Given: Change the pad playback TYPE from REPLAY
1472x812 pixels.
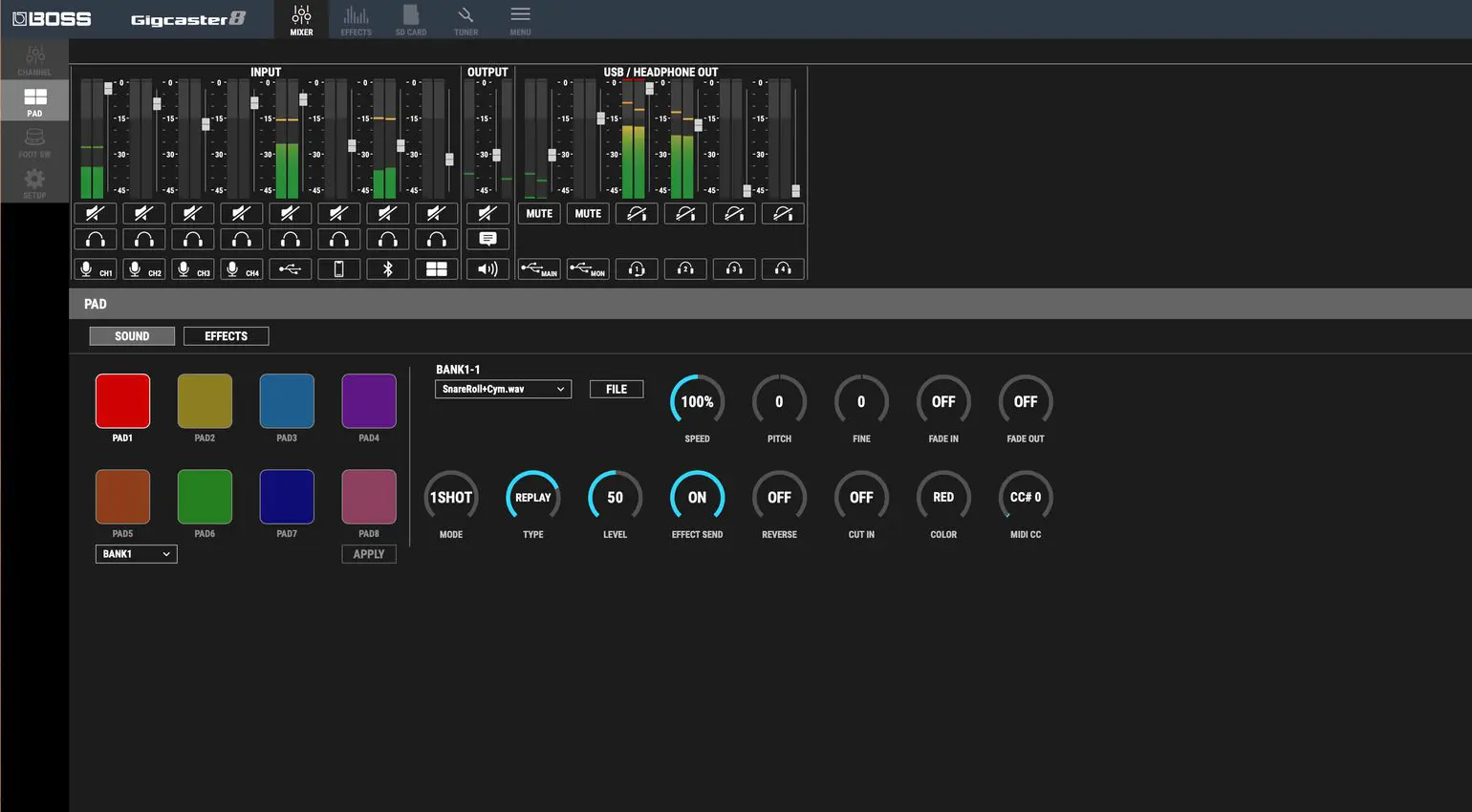Looking at the screenshot, I should [x=532, y=497].
